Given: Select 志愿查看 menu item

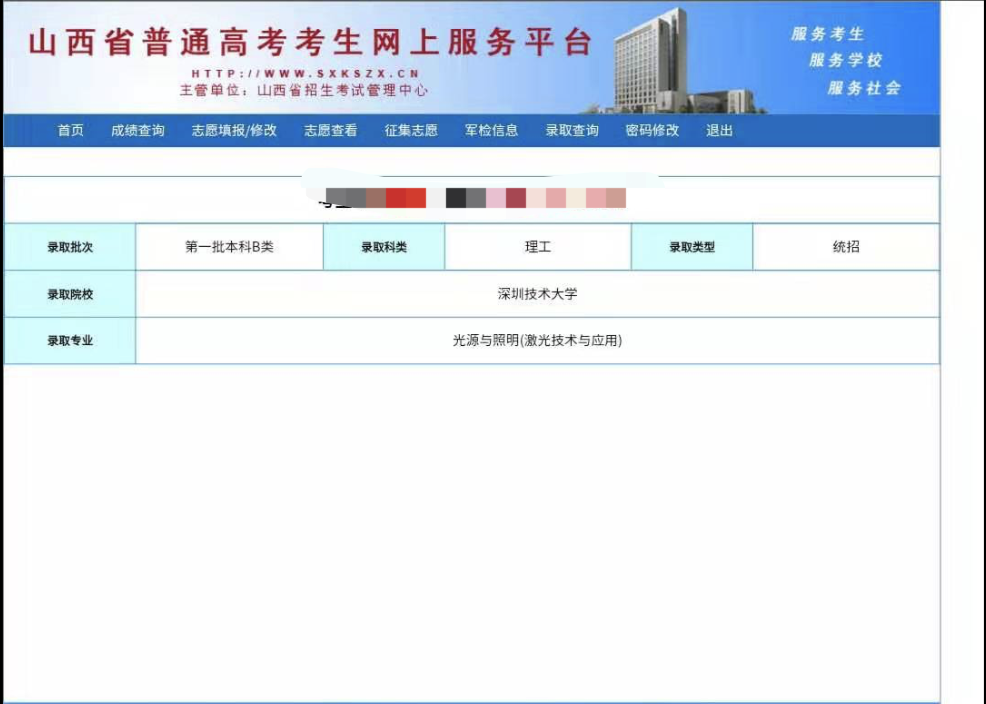Looking at the screenshot, I should click(x=331, y=130).
